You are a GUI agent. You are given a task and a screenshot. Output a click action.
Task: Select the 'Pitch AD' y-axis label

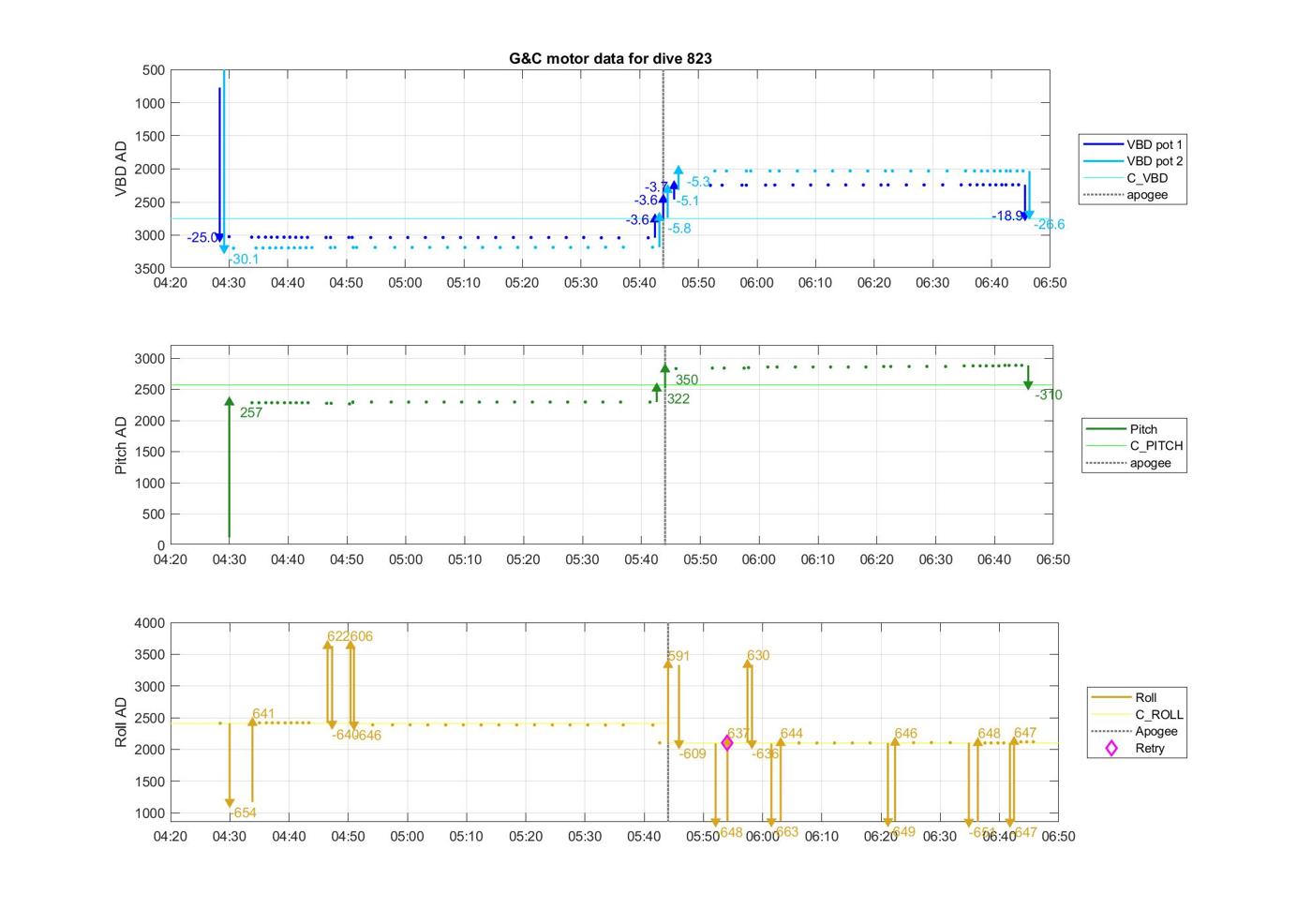coord(121,446)
